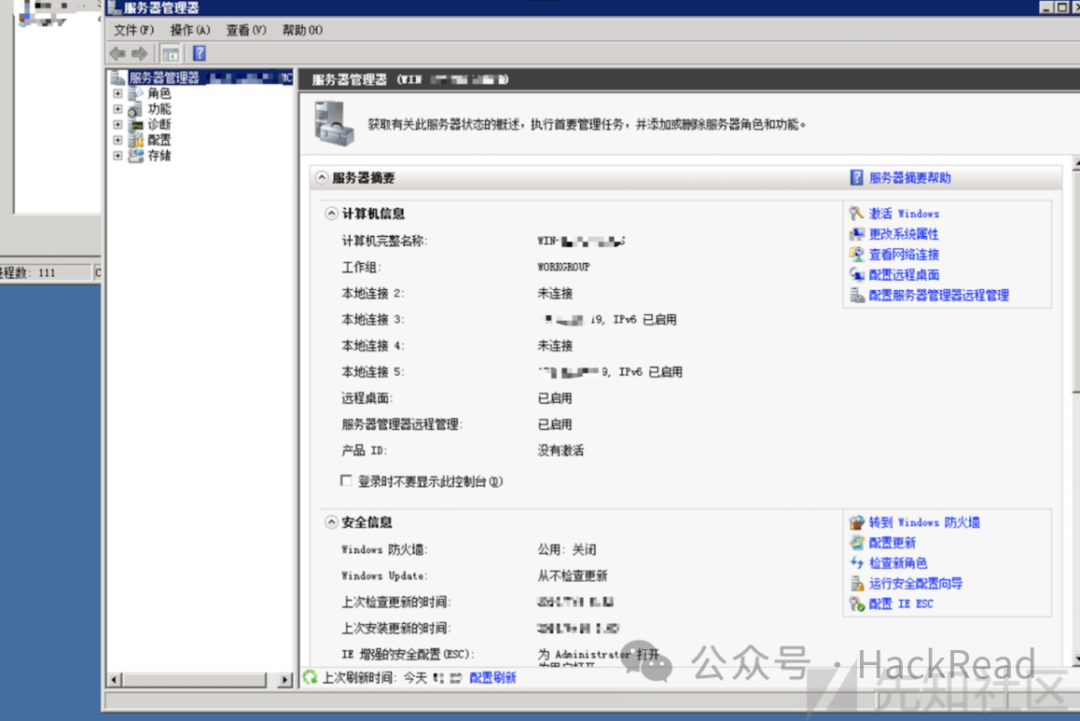Click 激活 Windows link
The image size is (1080, 721).
tap(904, 213)
